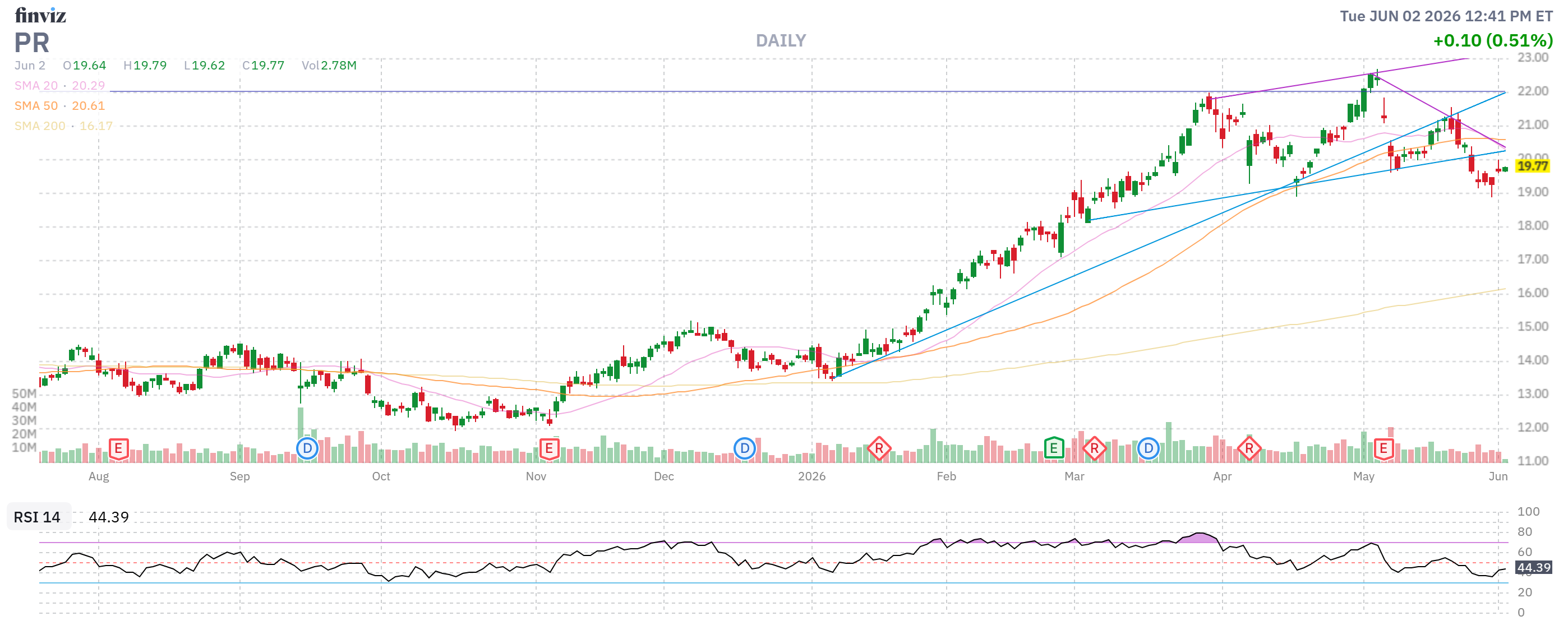Click the March dividend D marker
This screenshot has height=630, width=1568.
click(x=1148, y=449)
